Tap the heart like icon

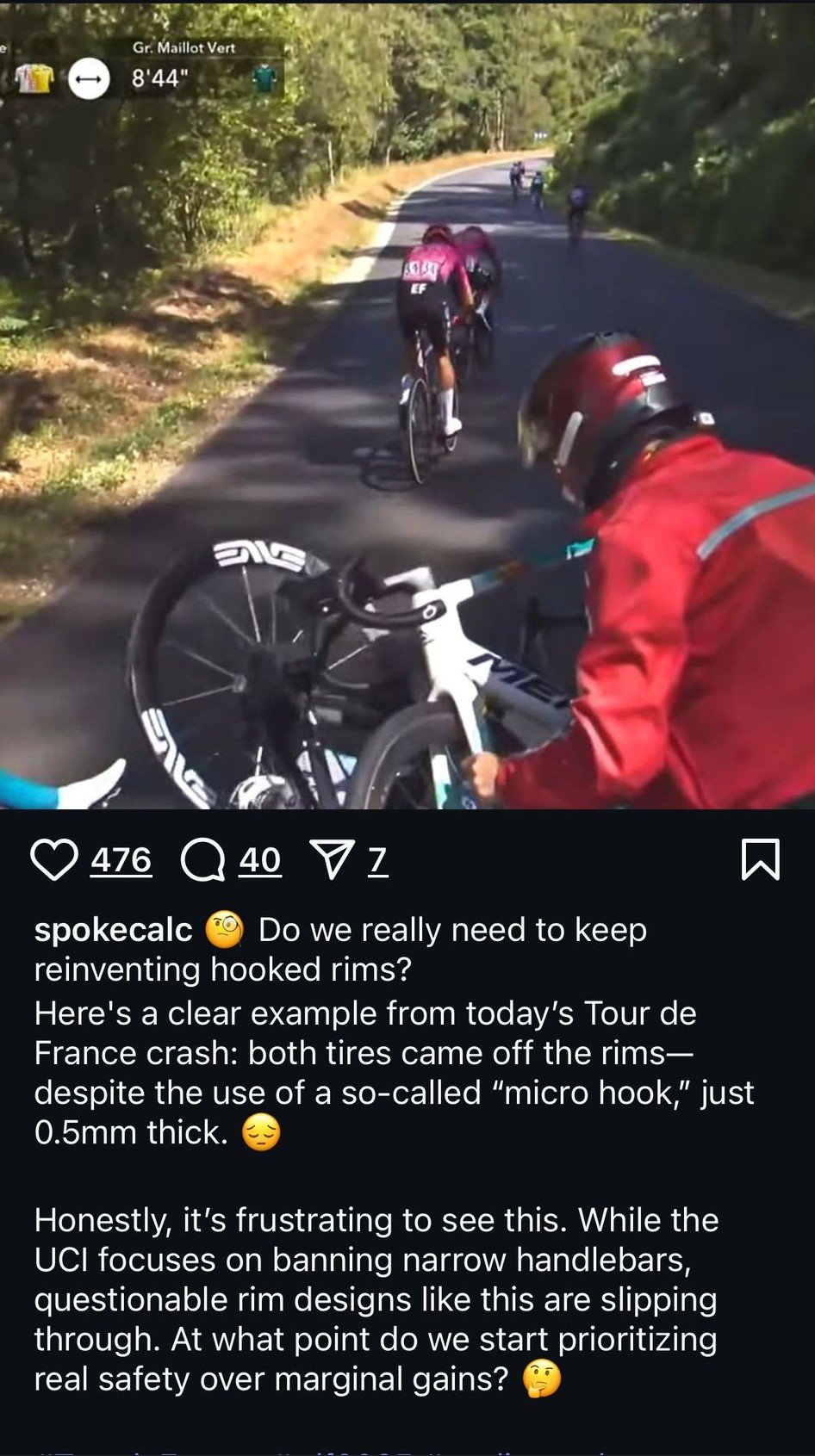[54, 860]
